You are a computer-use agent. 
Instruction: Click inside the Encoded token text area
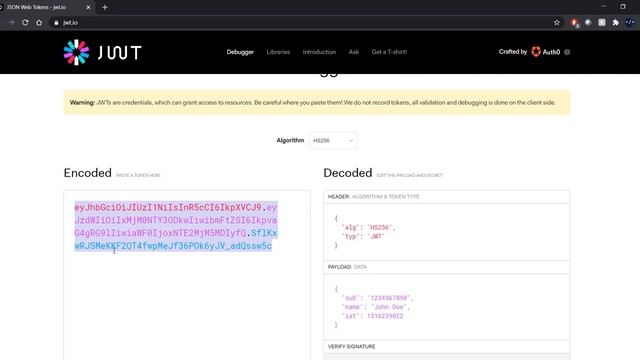pyautogui.click(x=187, y=276)
